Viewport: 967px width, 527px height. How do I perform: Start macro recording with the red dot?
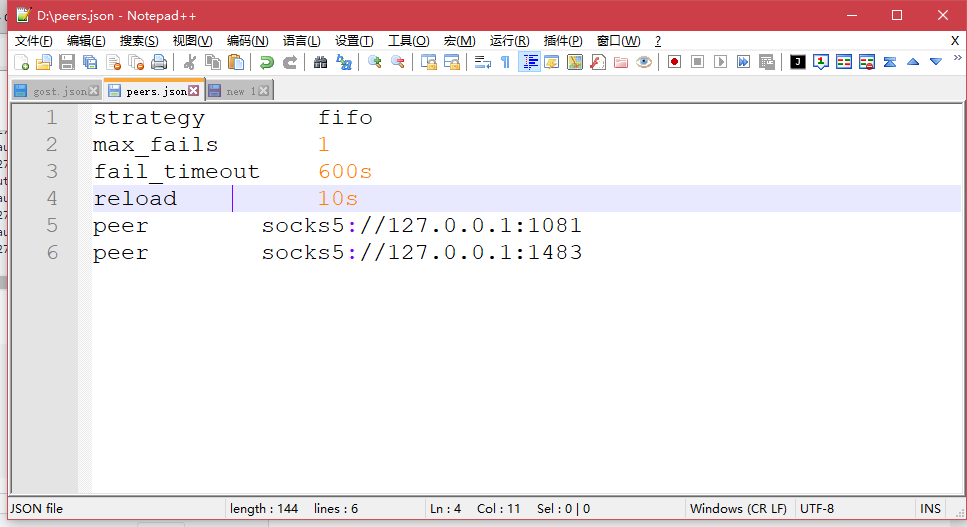(674, 62)
